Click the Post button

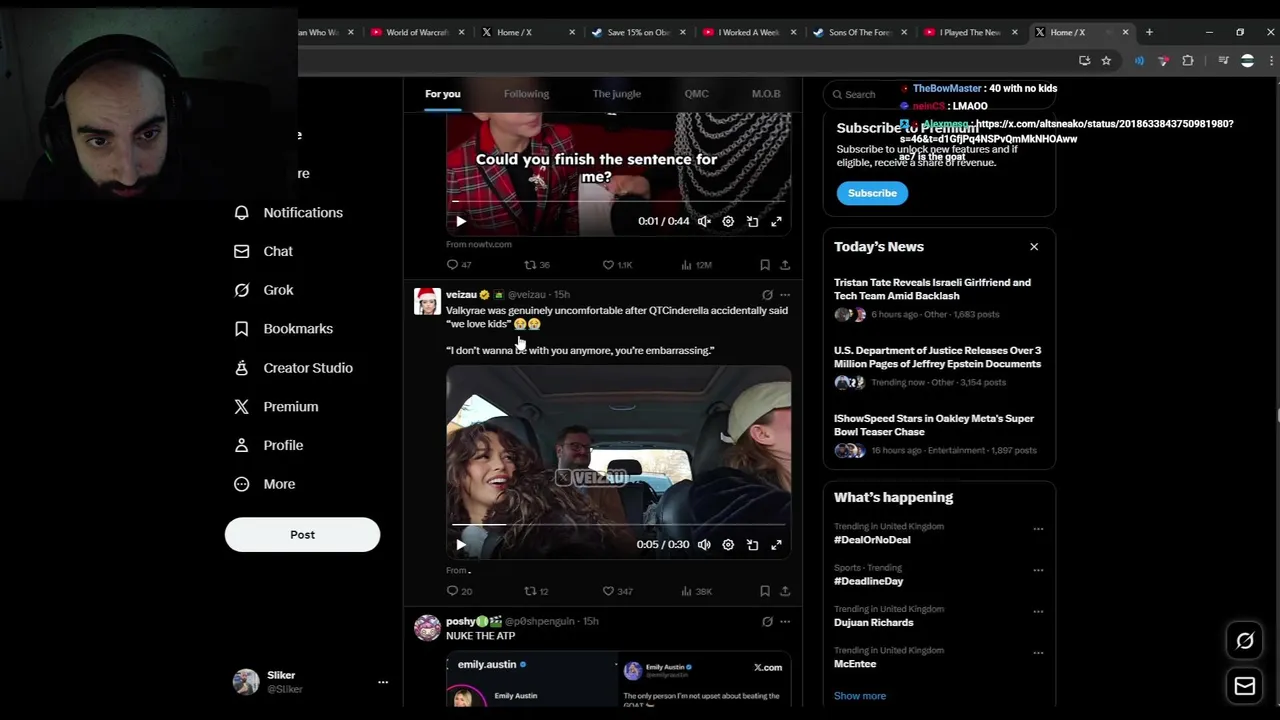click(302, 535)
